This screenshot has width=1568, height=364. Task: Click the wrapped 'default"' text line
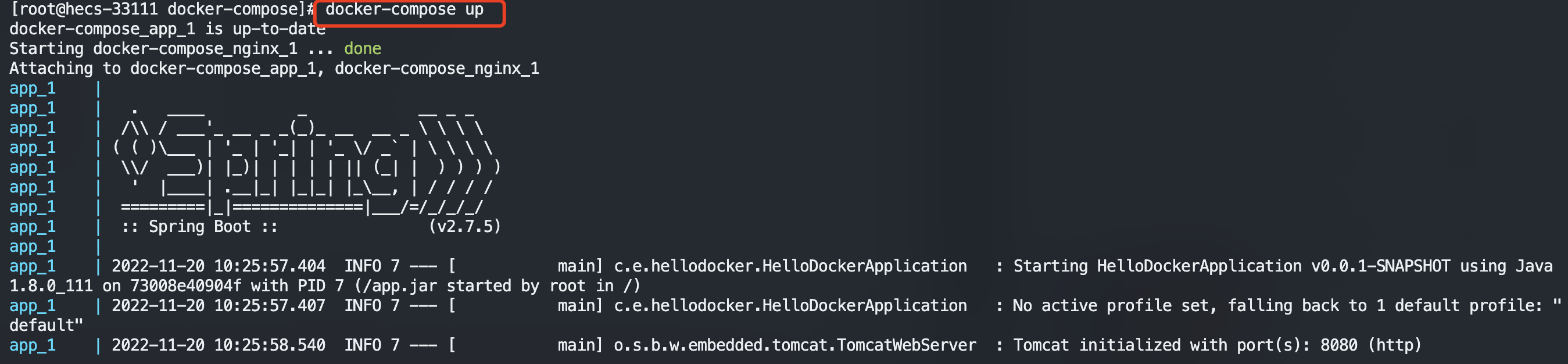pos(46,326)
